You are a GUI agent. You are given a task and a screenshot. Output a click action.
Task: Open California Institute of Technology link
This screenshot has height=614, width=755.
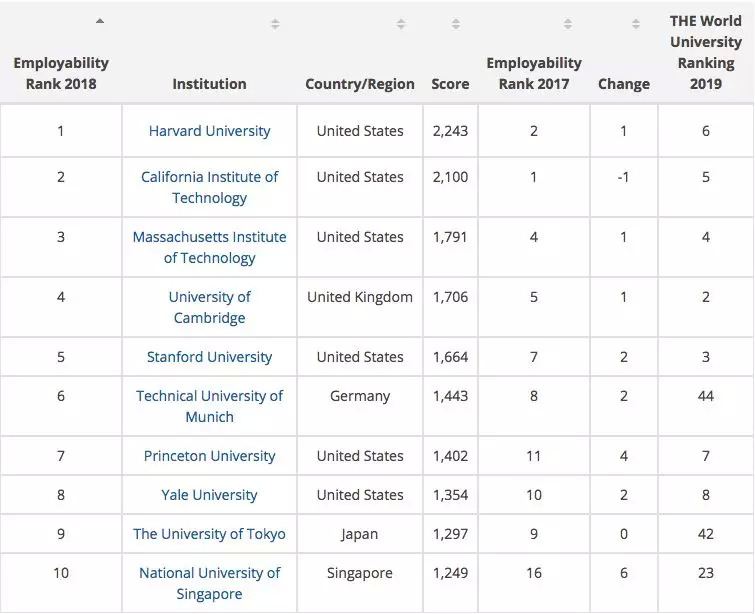(209, 187)
